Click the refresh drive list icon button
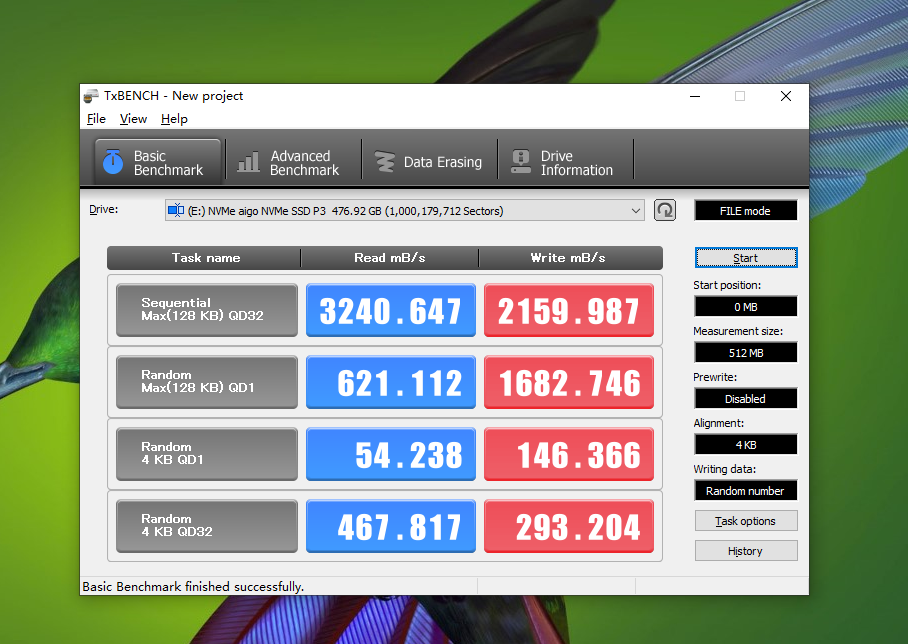This screenshot has height=644, width=908. [x=665, y=210]
